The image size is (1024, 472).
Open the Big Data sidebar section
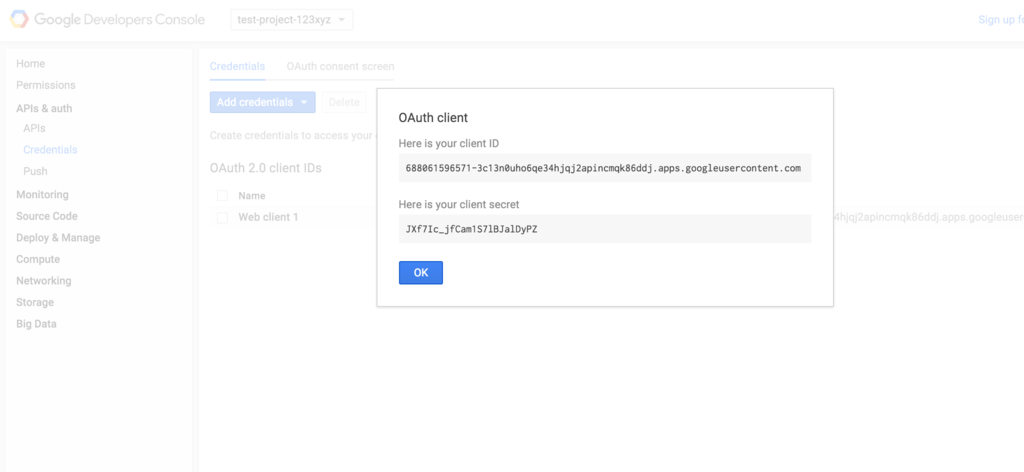coord(36,324)
